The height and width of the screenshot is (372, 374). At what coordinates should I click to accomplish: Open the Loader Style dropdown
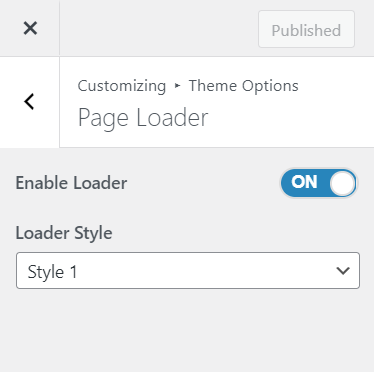point(188,270)
